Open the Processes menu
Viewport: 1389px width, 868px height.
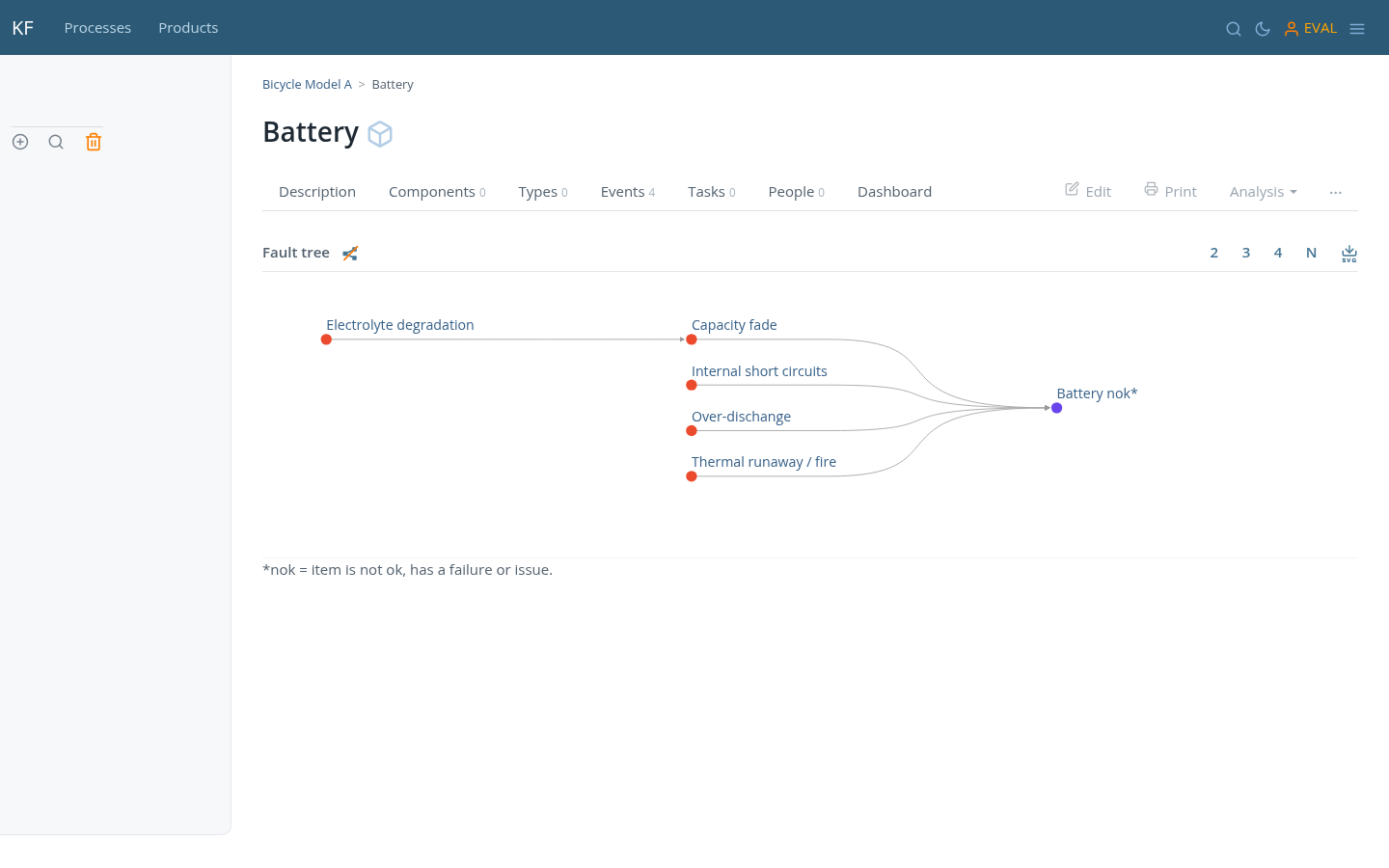click(97, 28)
